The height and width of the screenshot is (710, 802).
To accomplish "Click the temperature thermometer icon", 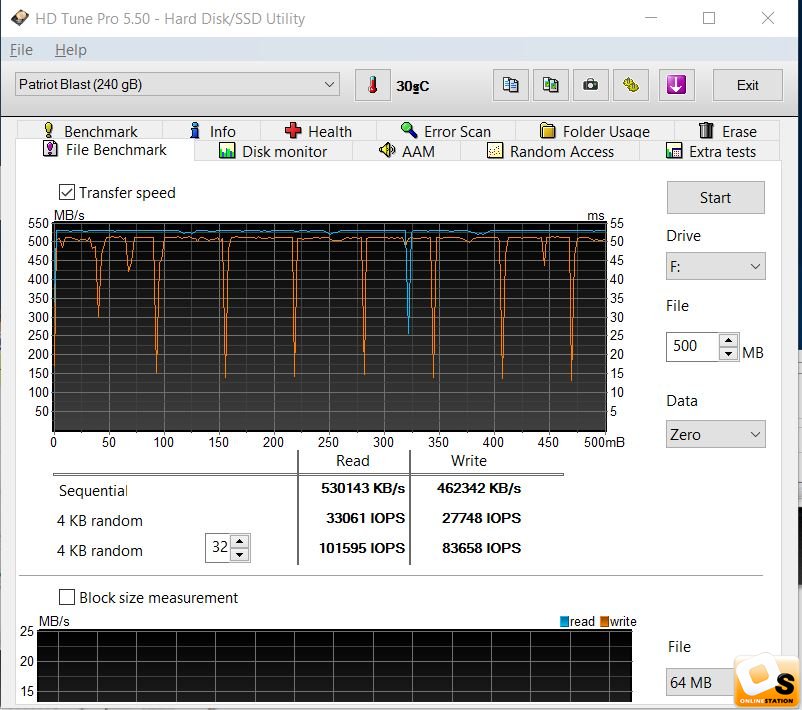I will [x=372, y=85].
